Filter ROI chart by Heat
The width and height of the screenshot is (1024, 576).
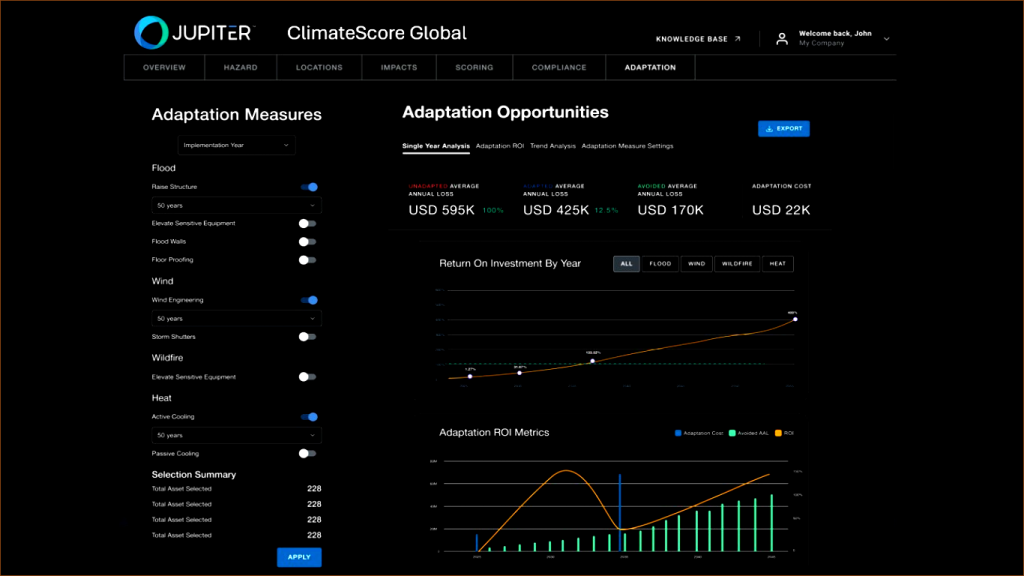click(x=777, y=264)
